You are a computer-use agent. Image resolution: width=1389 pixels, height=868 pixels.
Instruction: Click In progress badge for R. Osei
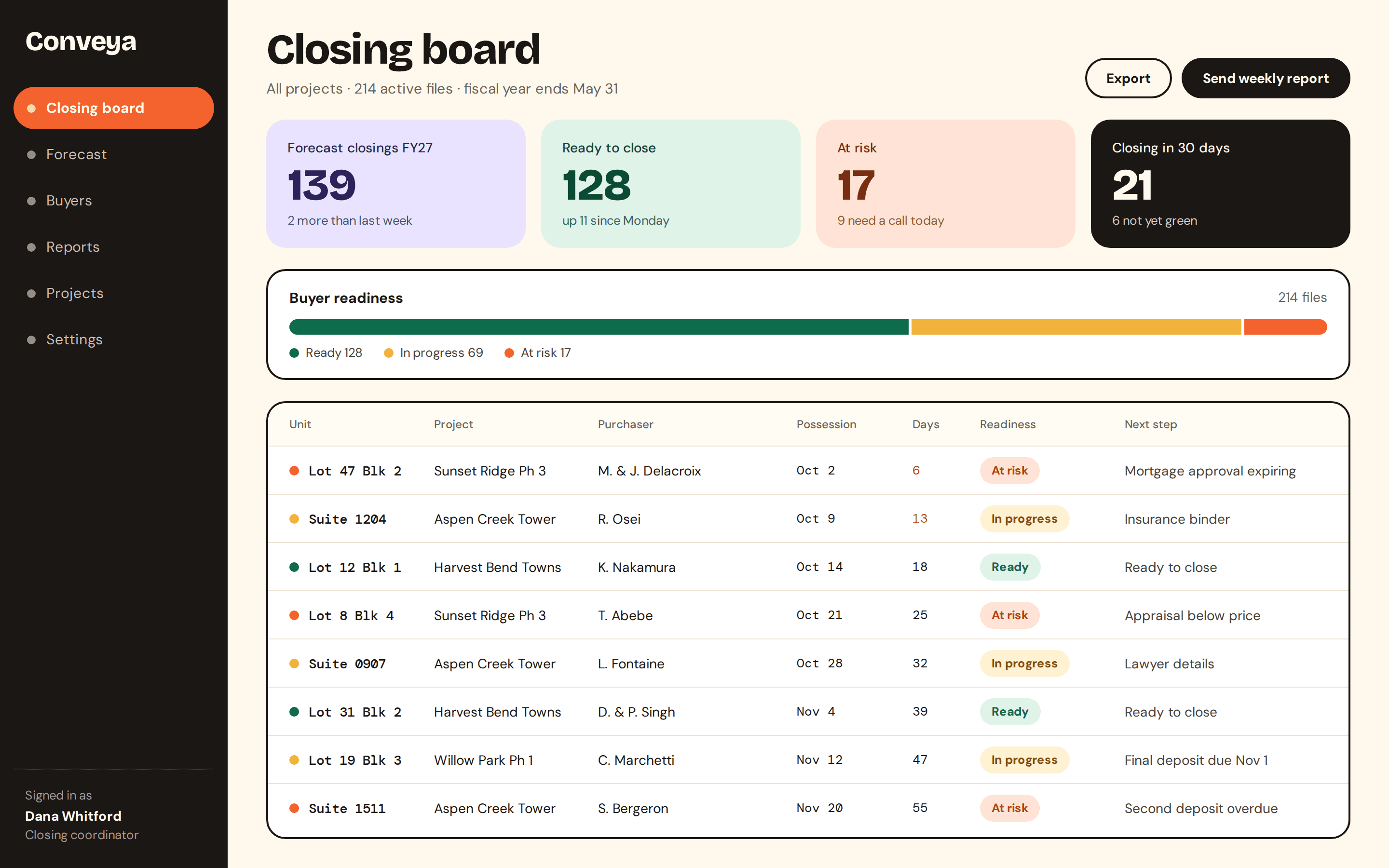pyautogui.click(x=1024, y=519)
